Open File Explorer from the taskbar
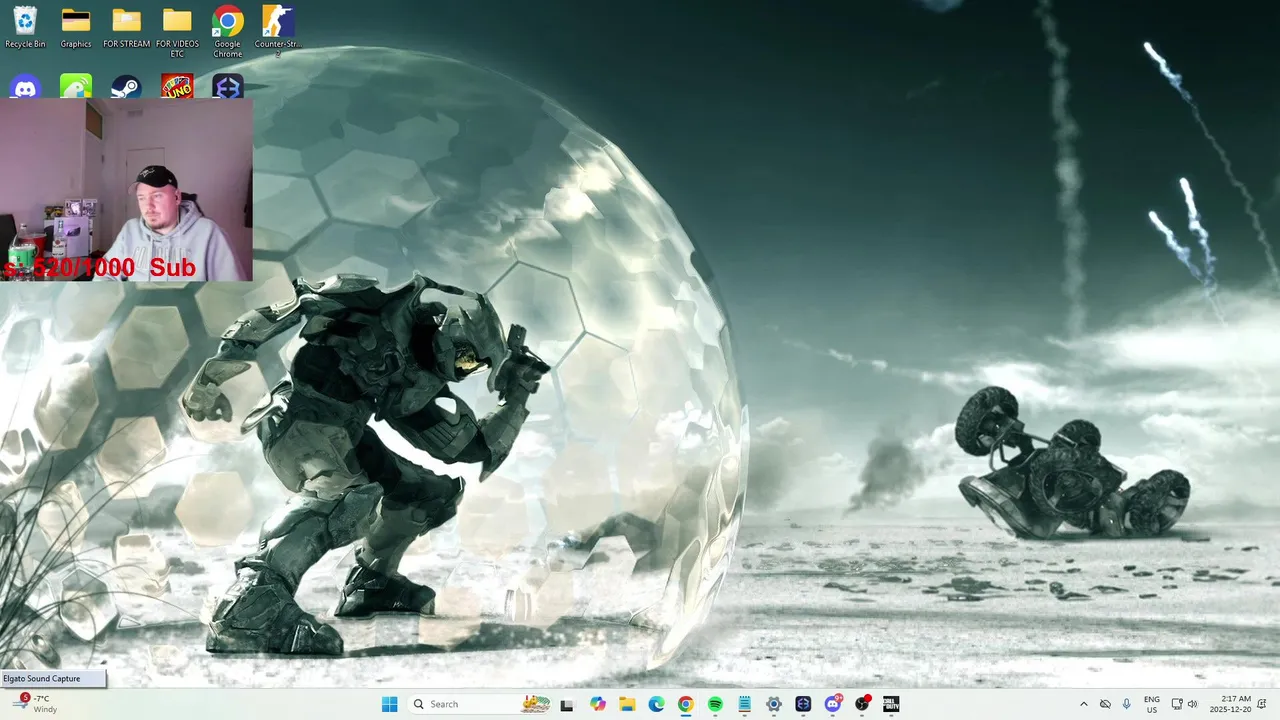This screenshot has width=1280, height=720. pyautogui.click(x=627, y=704)
